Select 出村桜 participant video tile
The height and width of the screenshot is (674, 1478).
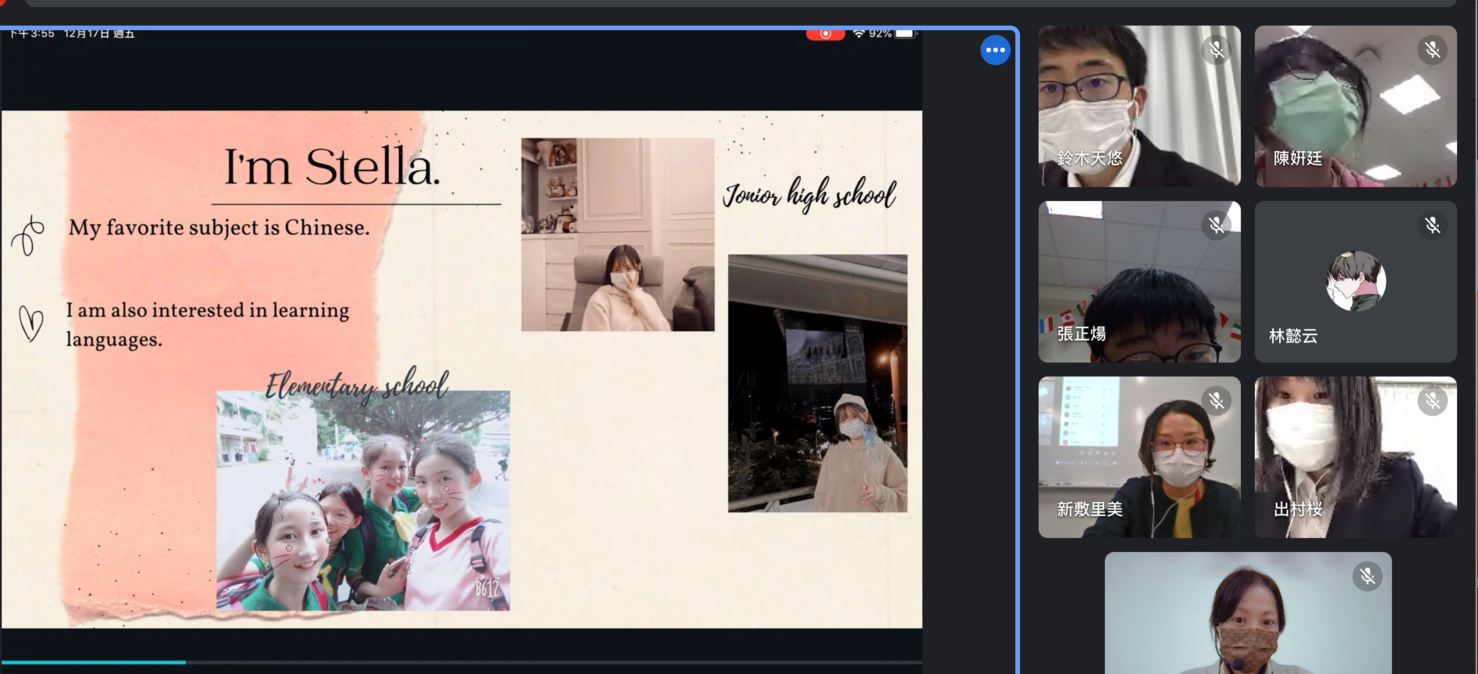click(1355, 457)
